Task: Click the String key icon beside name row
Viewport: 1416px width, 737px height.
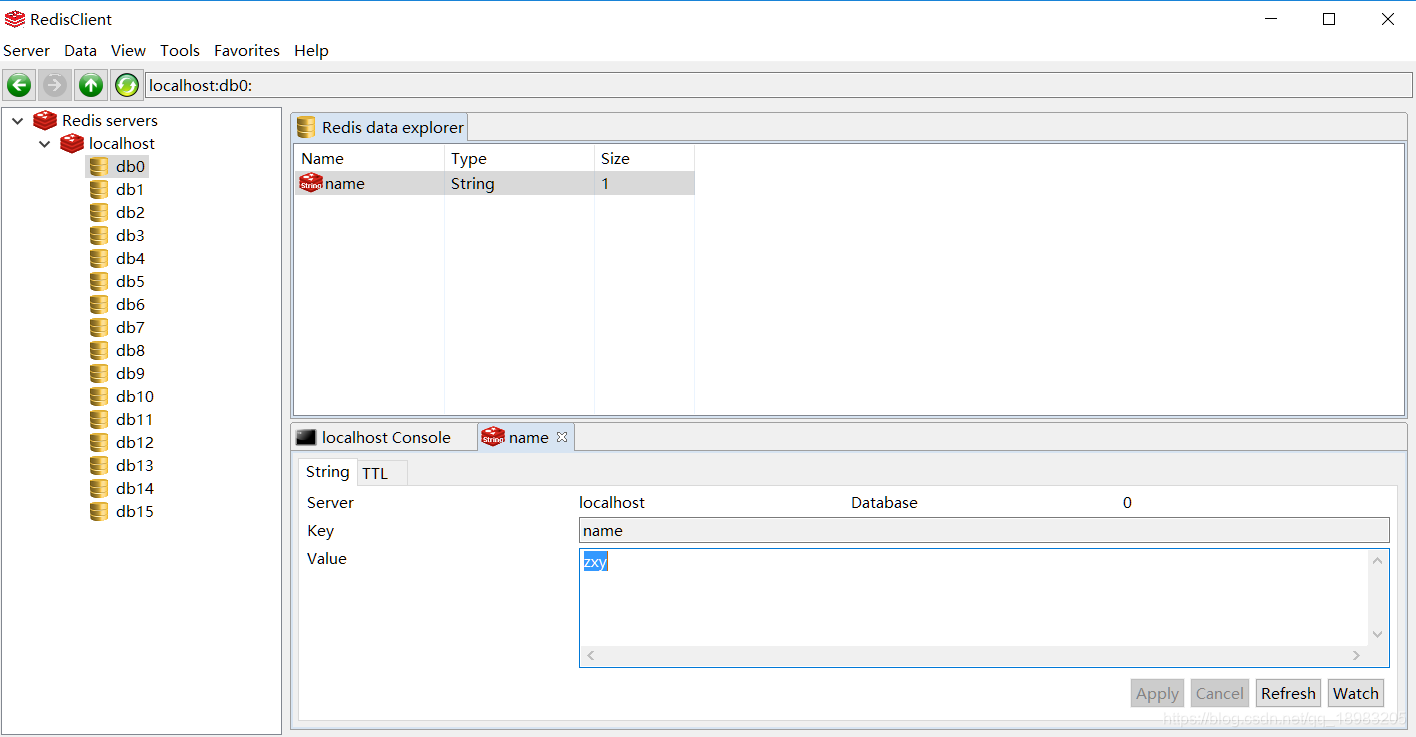Action: [x=311, y=183]
